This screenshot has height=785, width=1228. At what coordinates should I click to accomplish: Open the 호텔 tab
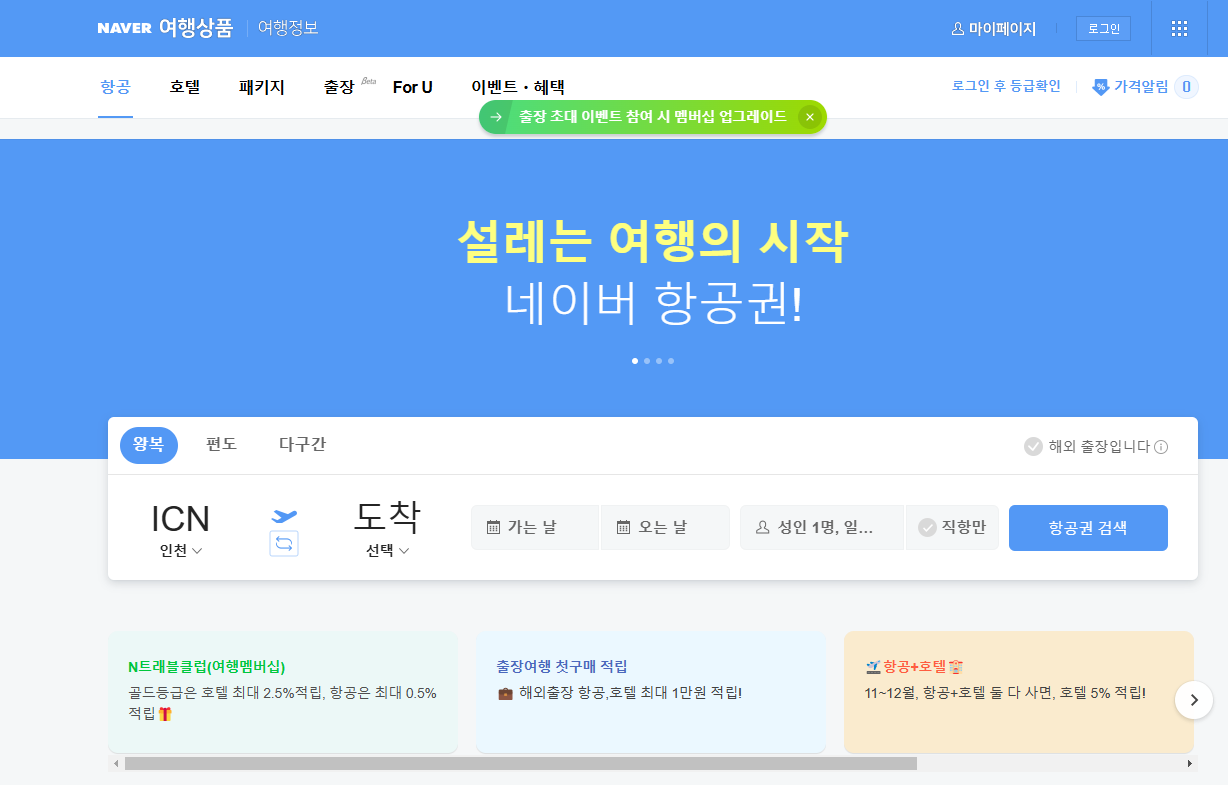(185, 87)
